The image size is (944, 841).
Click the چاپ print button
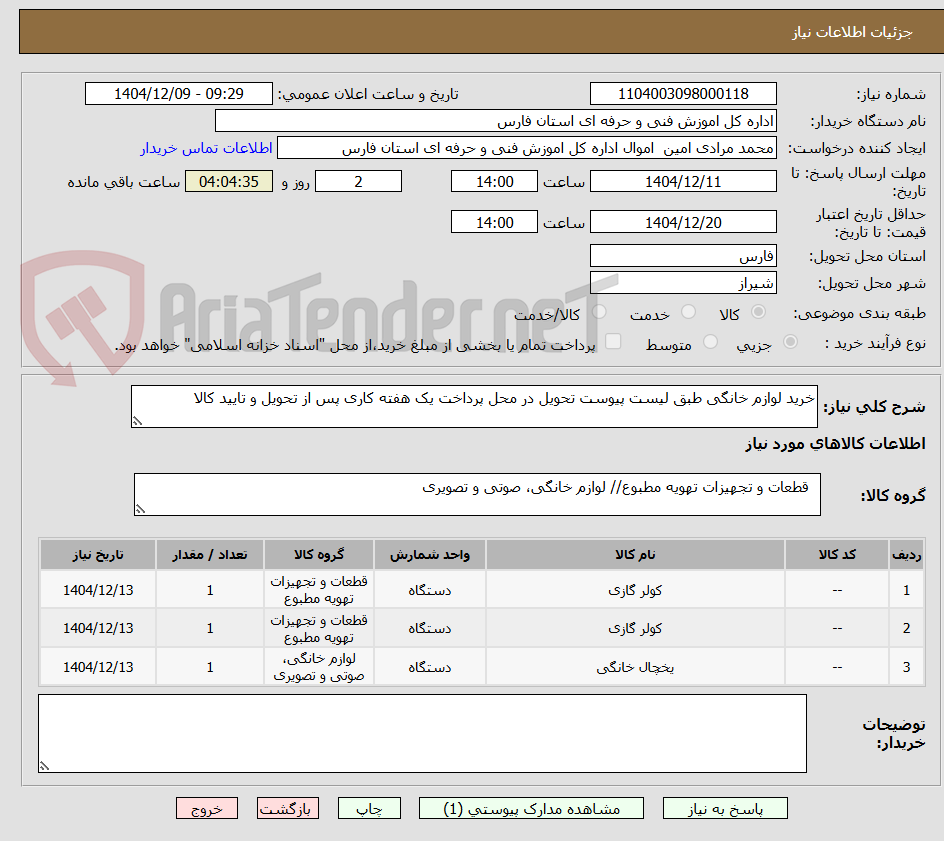coord(369,808)
